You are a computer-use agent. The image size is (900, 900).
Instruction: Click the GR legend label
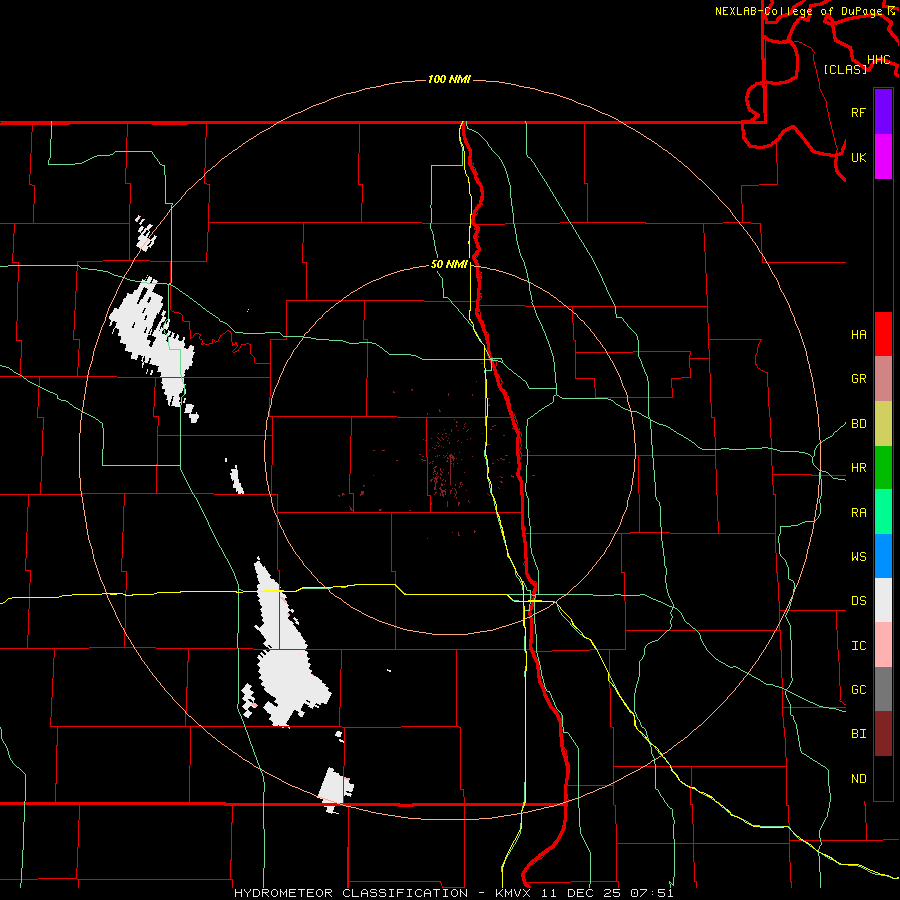pos(858,379)
